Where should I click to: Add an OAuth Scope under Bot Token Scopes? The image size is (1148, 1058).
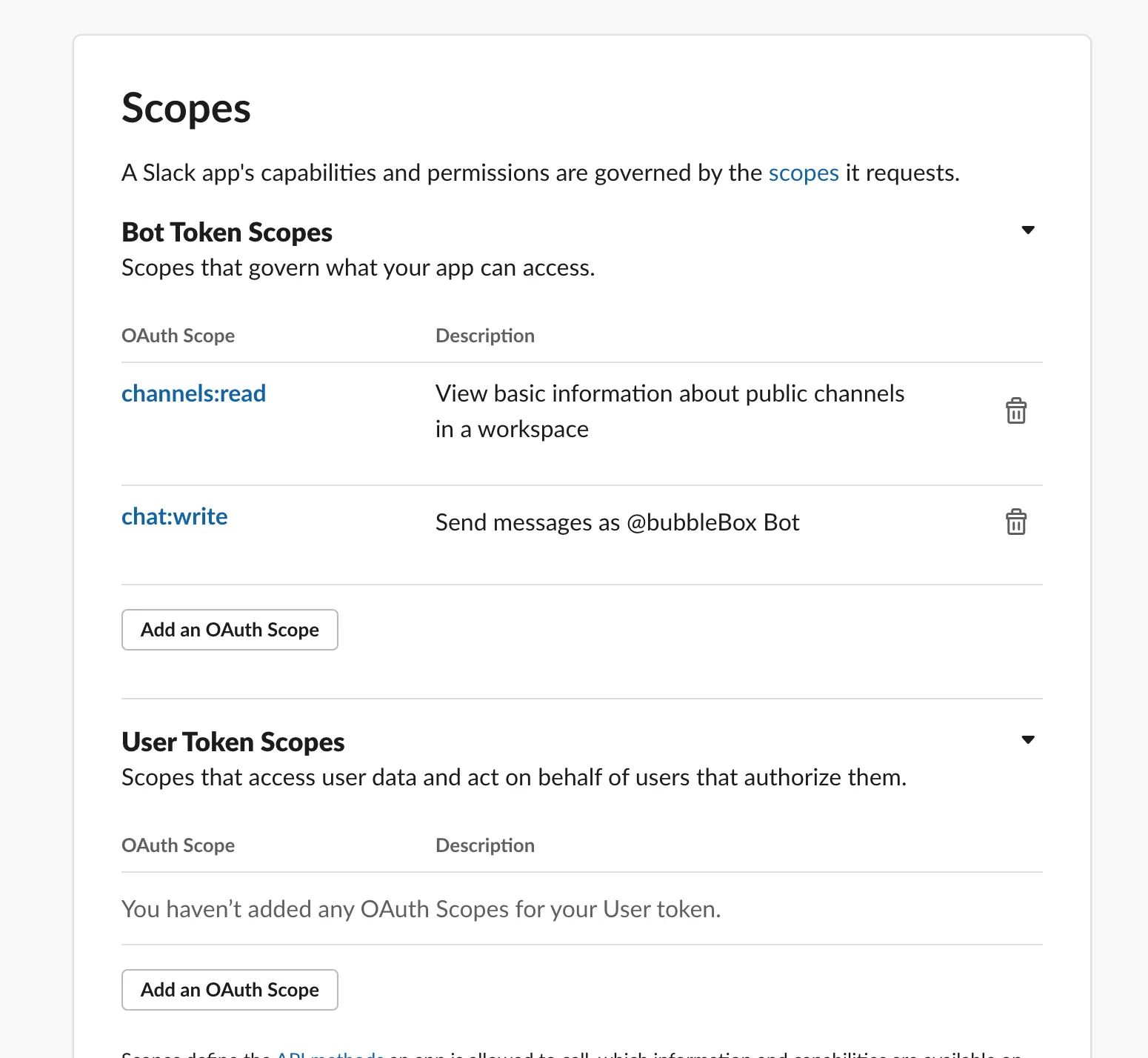point(230,630)
